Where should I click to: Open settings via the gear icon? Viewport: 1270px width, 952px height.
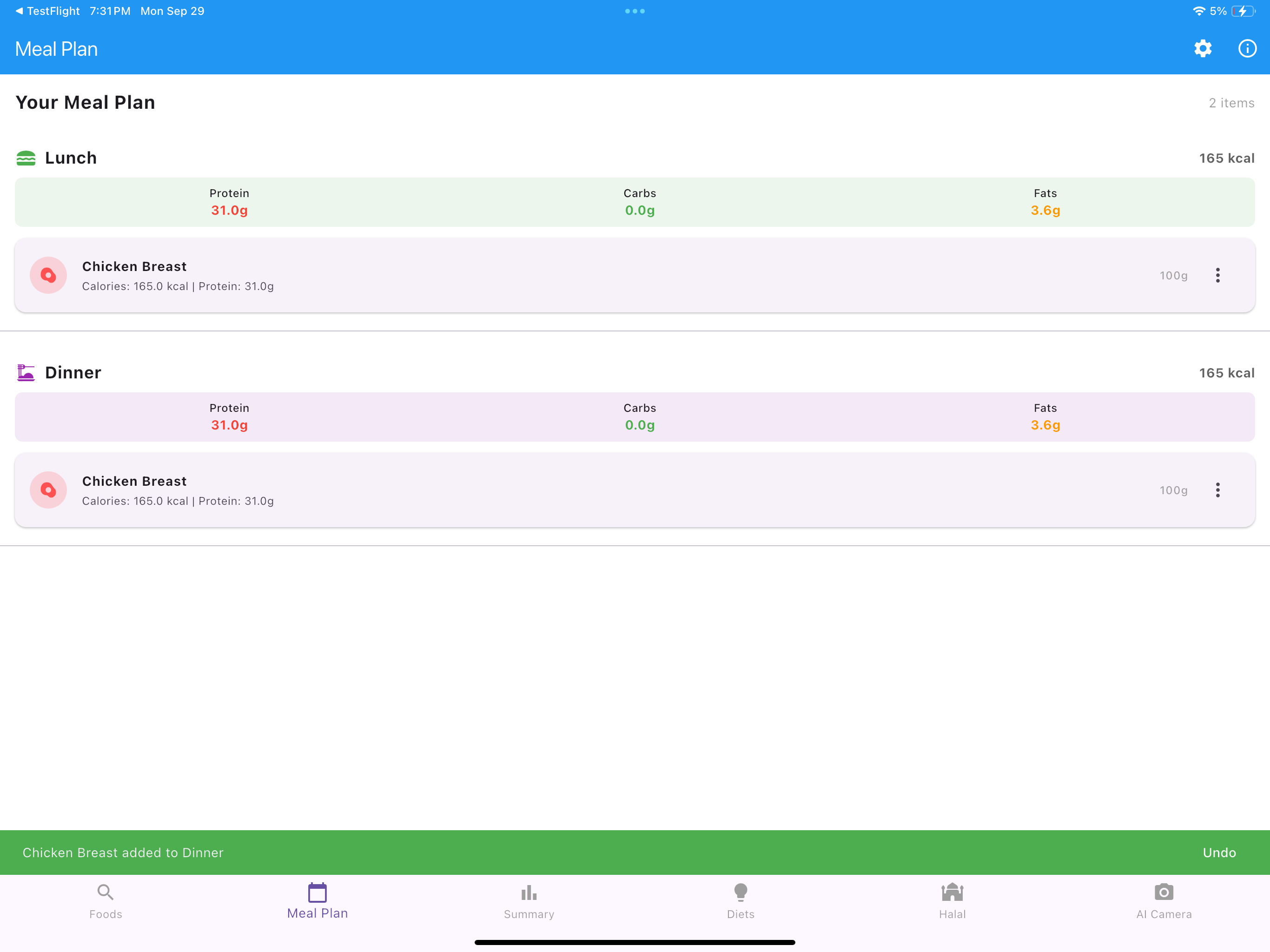tap(1203, 49)
